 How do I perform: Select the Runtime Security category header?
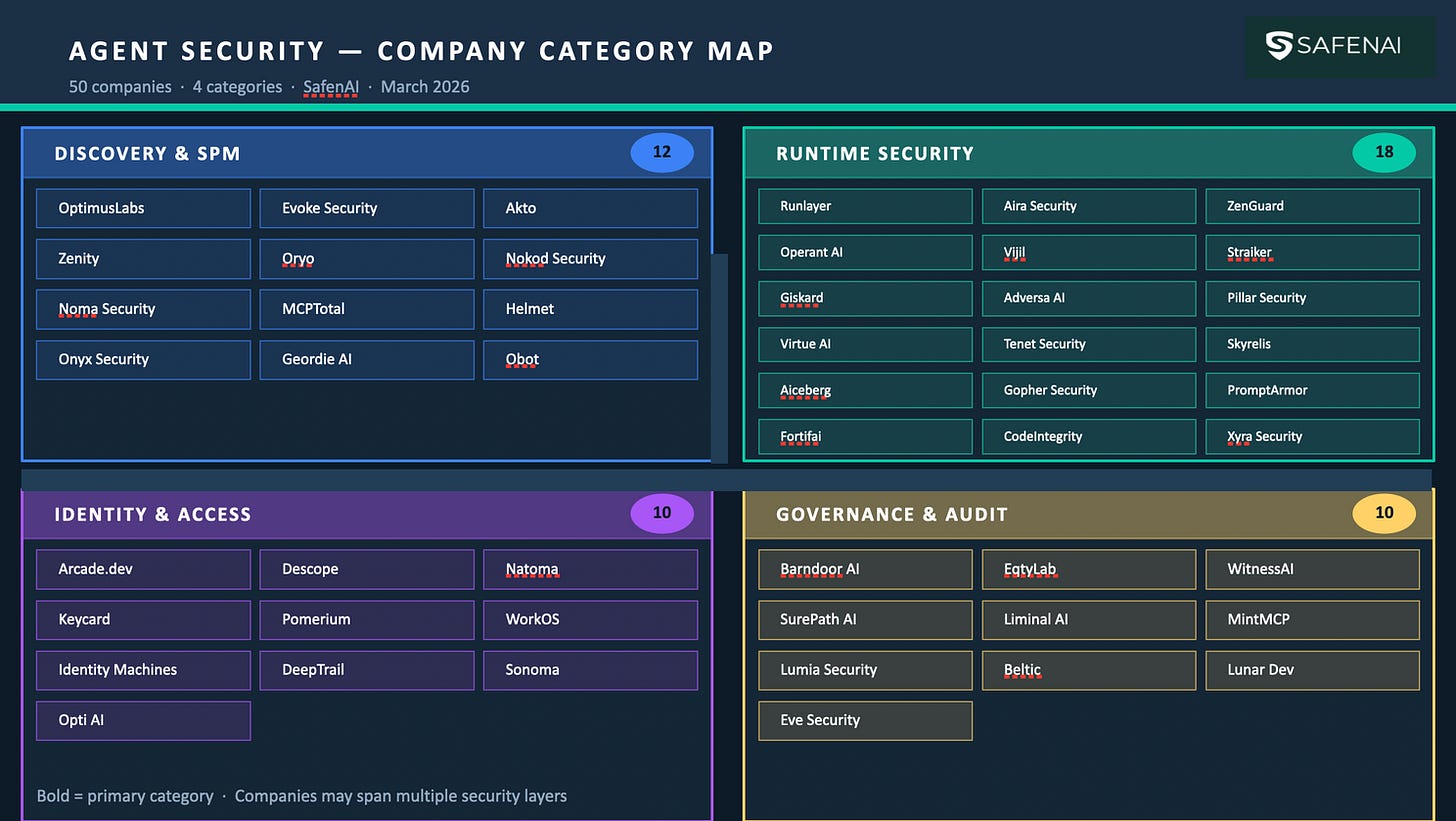[1089, 153]
